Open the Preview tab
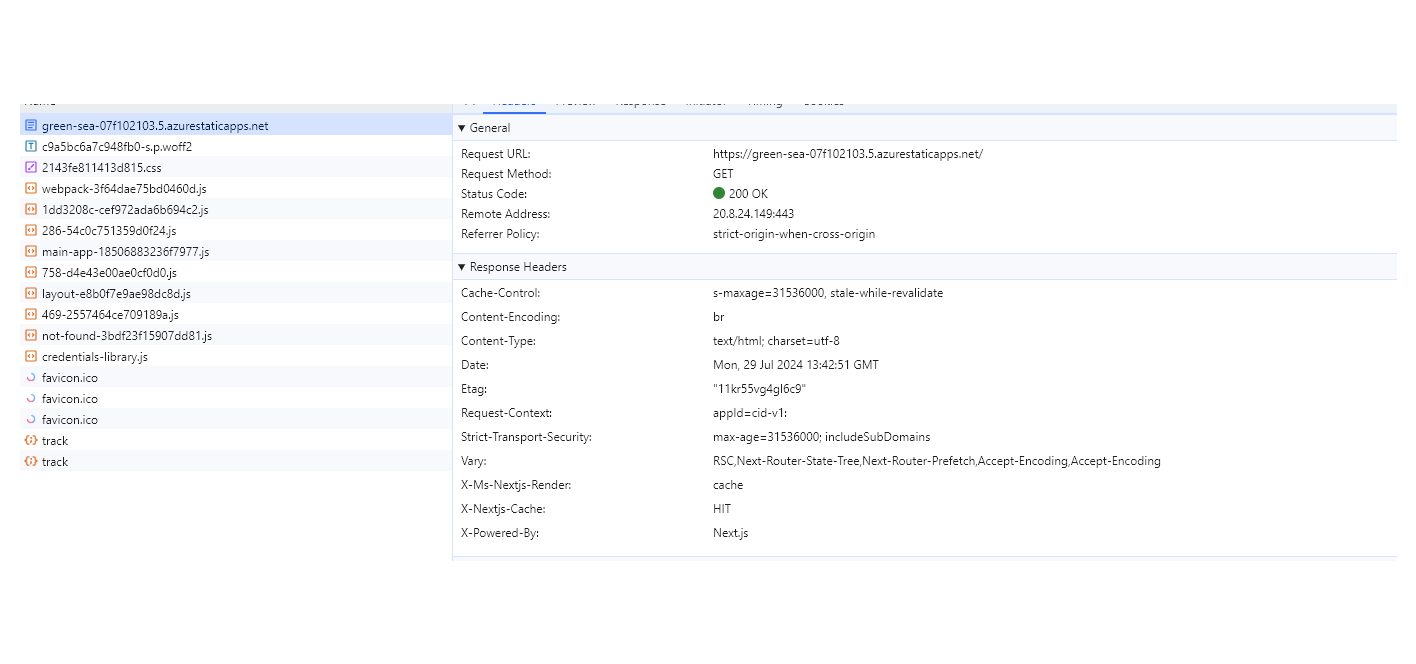 click(x=576, y=101)
